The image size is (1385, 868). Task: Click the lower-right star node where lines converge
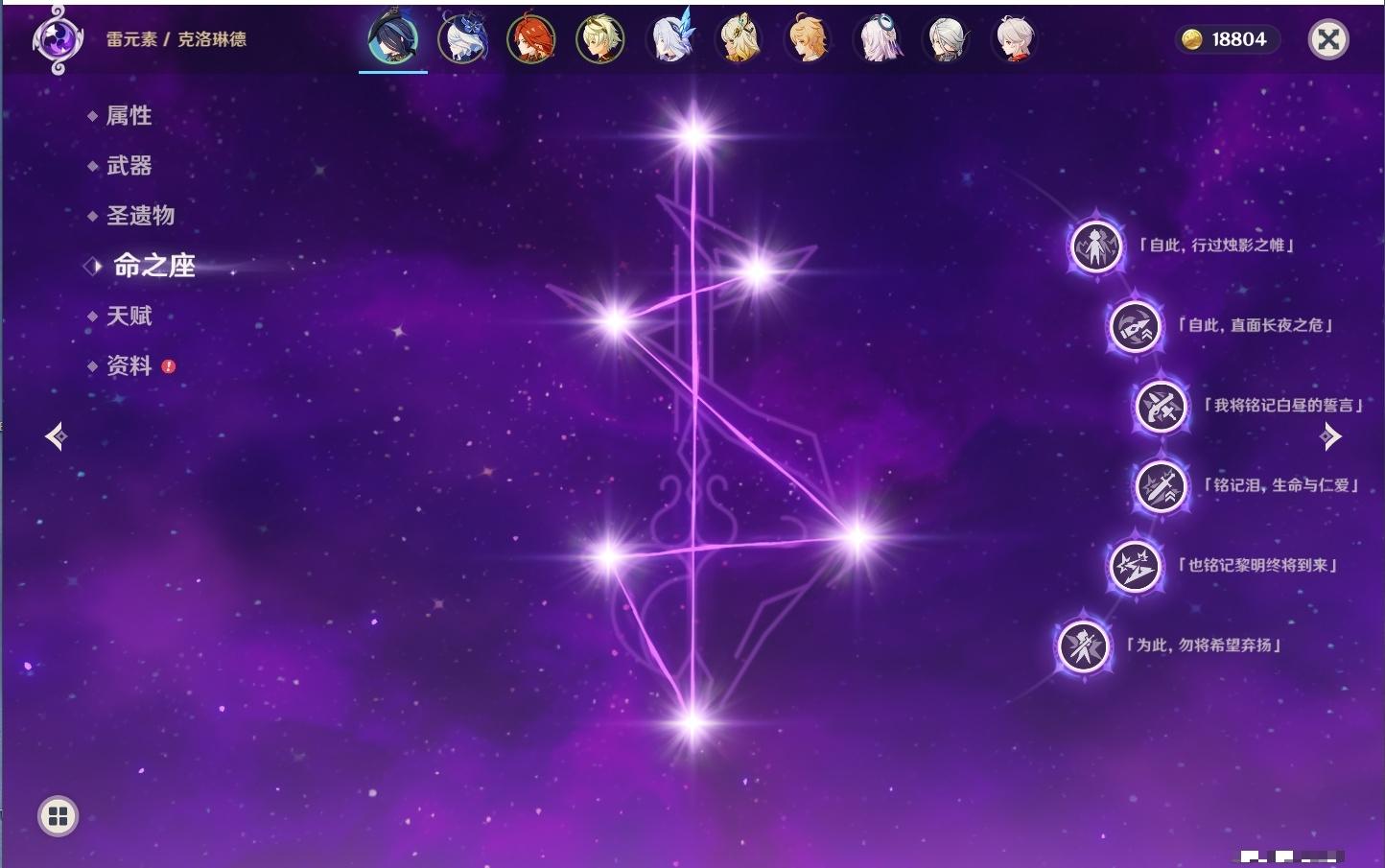pos(857,537)
